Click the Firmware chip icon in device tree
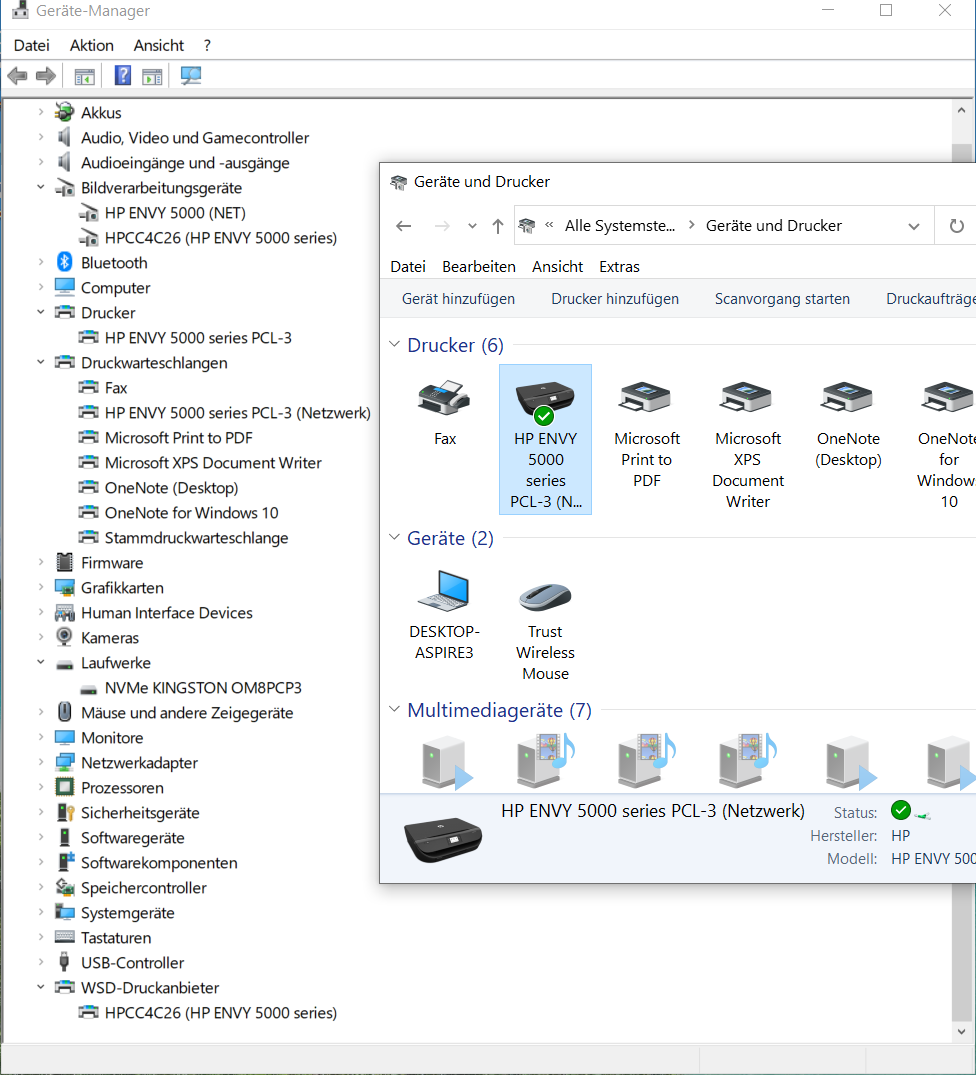 [x=64, y=562]
